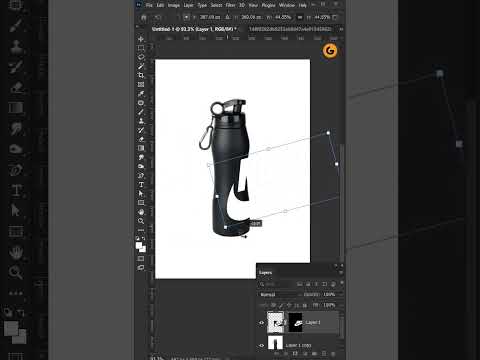Screen dimensions: 480x360
Task: Switch to the second document tab
Action: [x=290, y=29]
